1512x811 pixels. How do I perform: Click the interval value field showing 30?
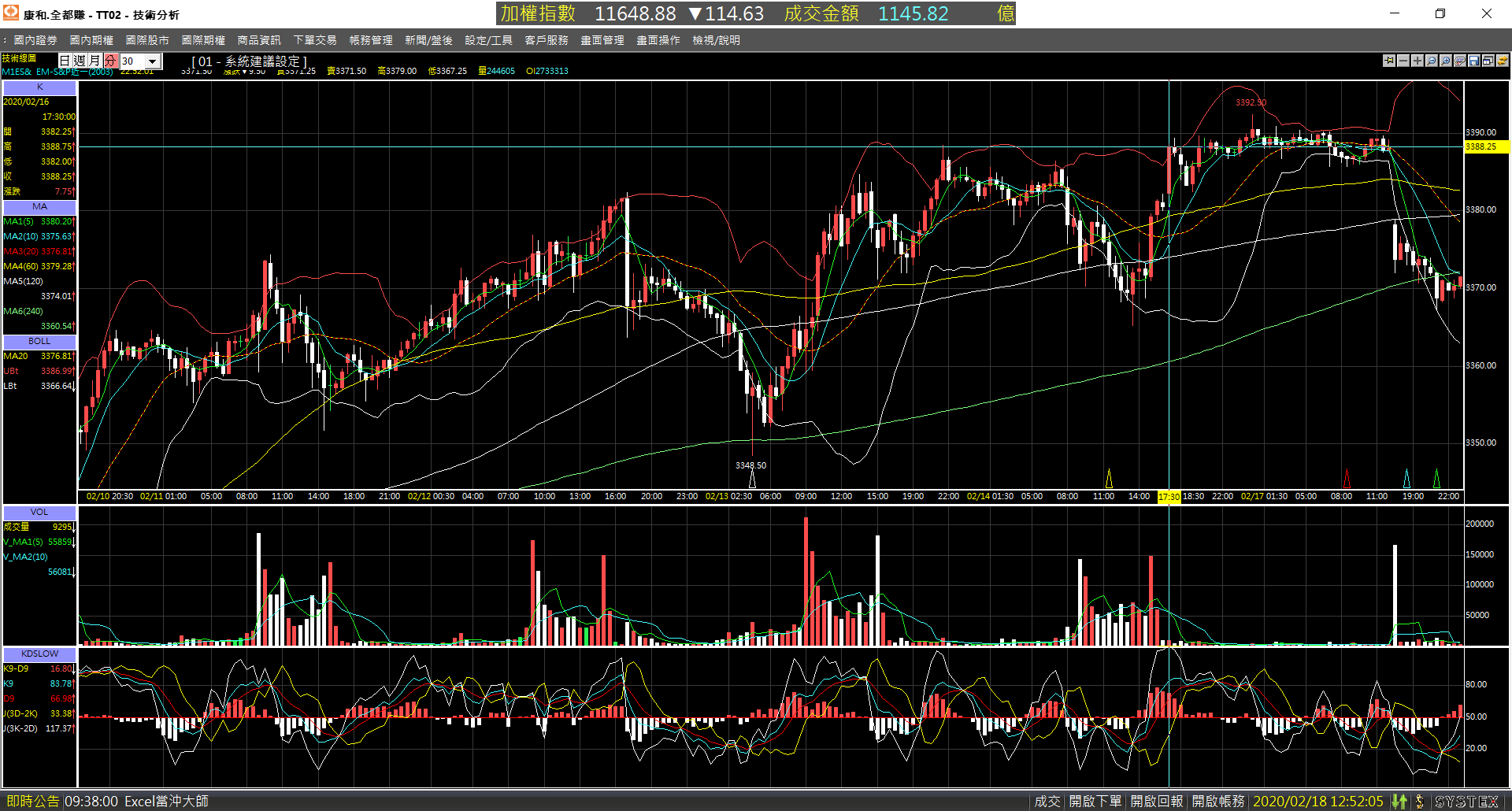tap(132, 61)
